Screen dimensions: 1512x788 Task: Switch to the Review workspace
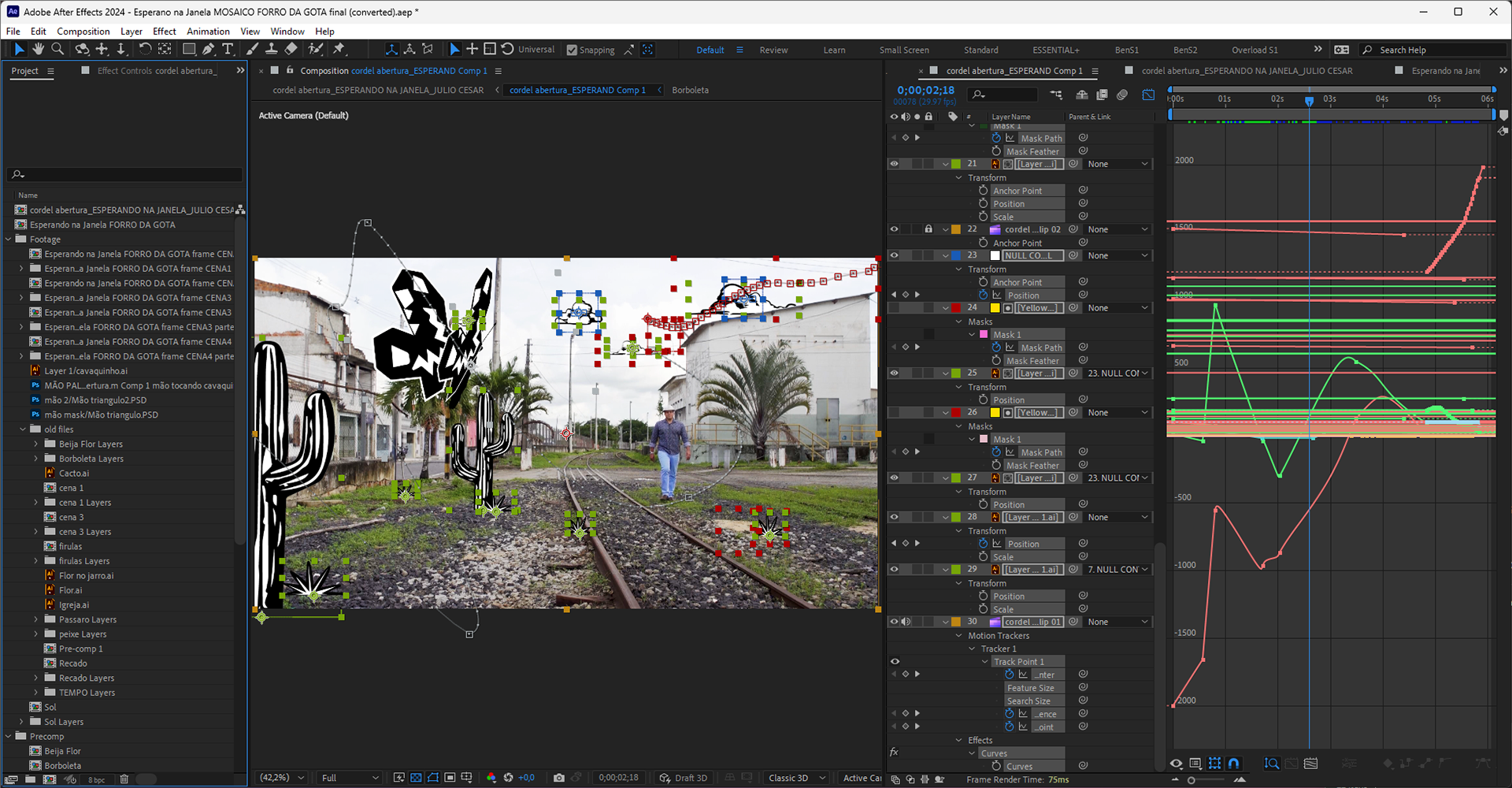773,50
